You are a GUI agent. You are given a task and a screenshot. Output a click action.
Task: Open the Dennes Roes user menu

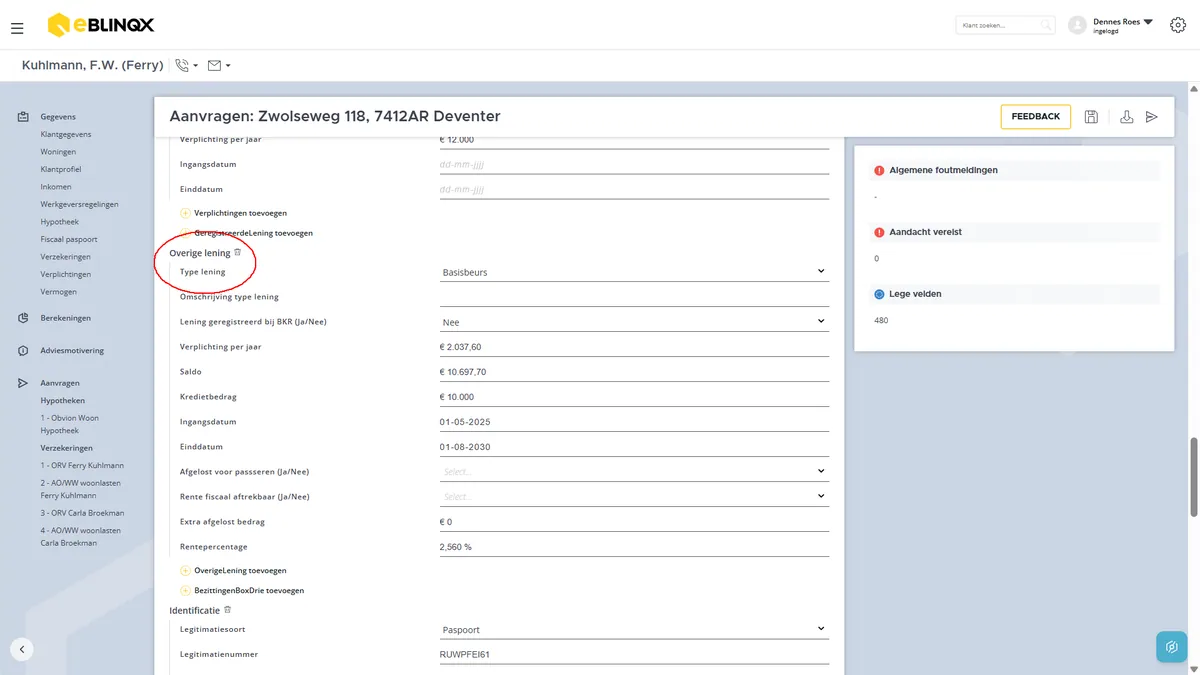pyautogui.click(x=1111, y=25)
